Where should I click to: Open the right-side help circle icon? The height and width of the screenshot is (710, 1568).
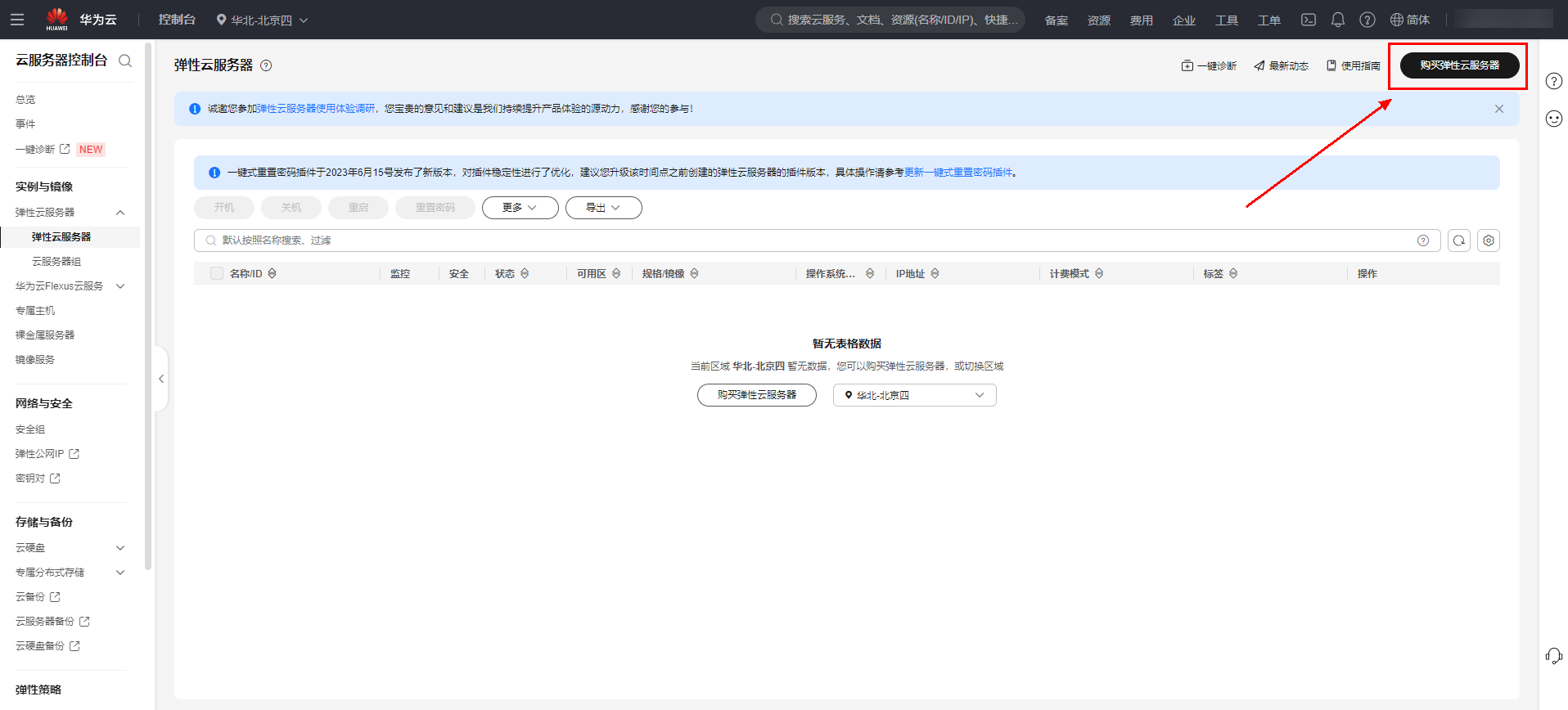1554,81
